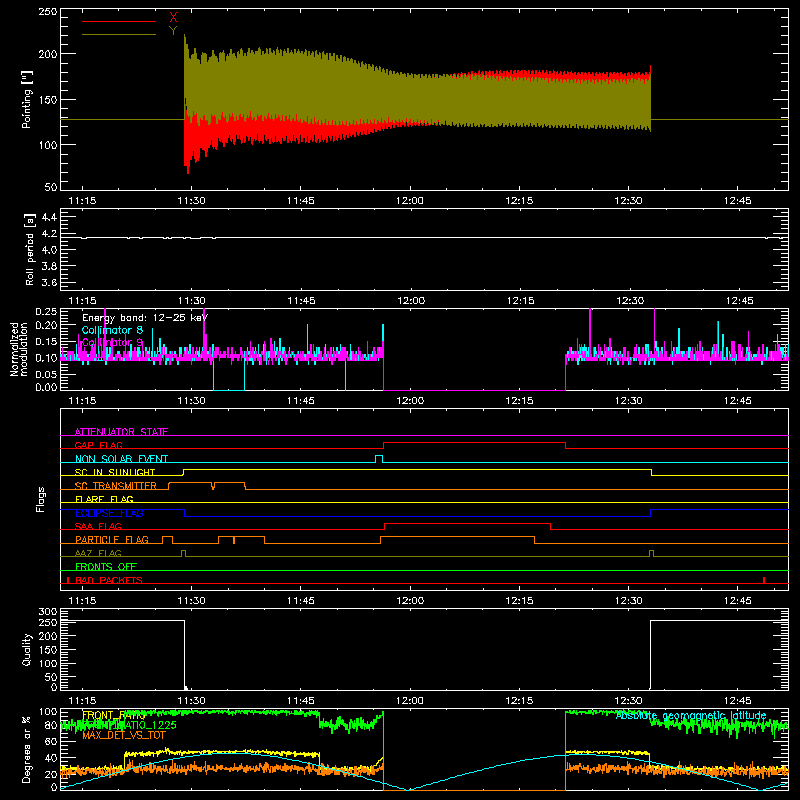Click the NON_SOLAR_EVENT flag label
The width and height of the screenshot is (800, 800).
121,459
